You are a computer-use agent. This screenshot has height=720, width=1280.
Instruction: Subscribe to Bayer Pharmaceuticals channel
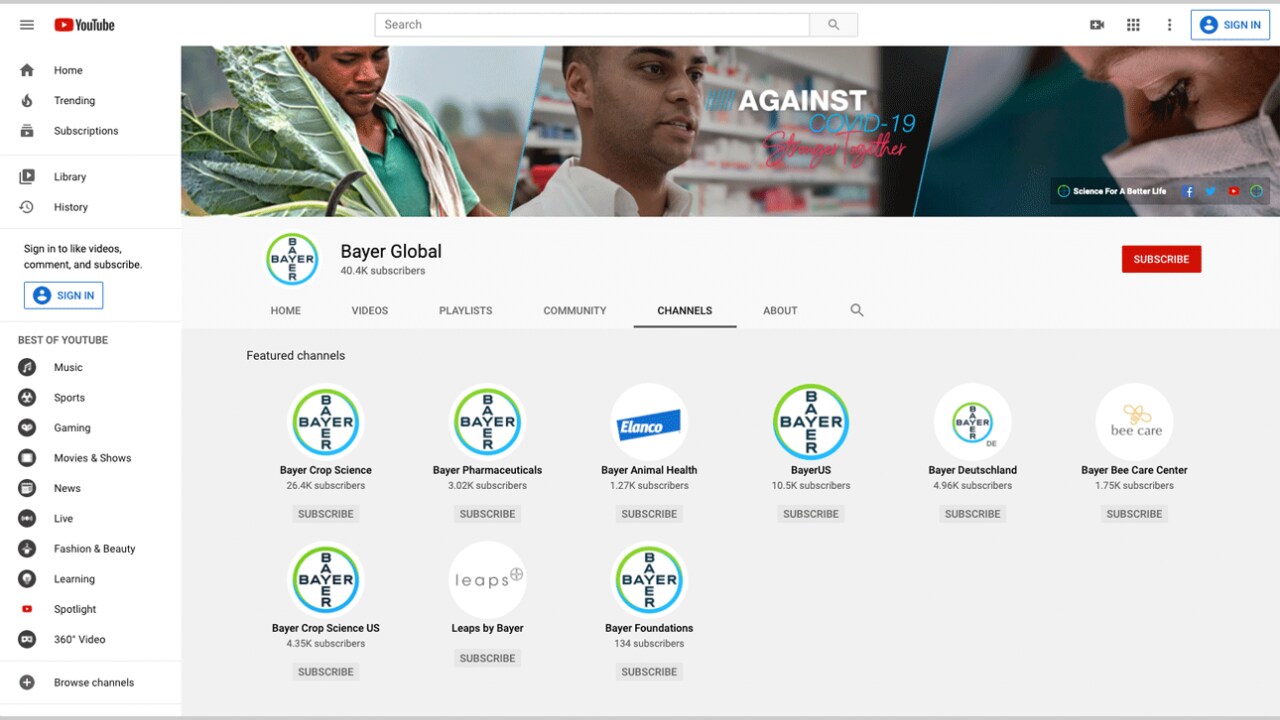(488, 514)
